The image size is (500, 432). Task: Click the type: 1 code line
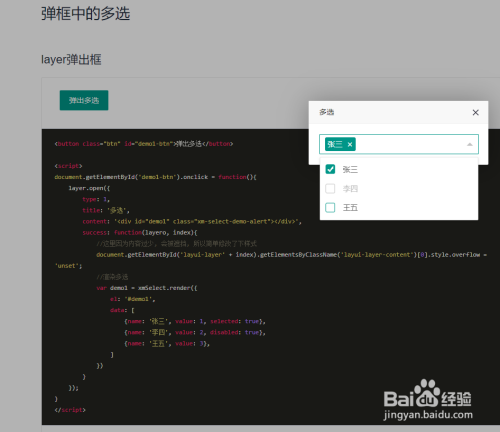coord(96,199)
